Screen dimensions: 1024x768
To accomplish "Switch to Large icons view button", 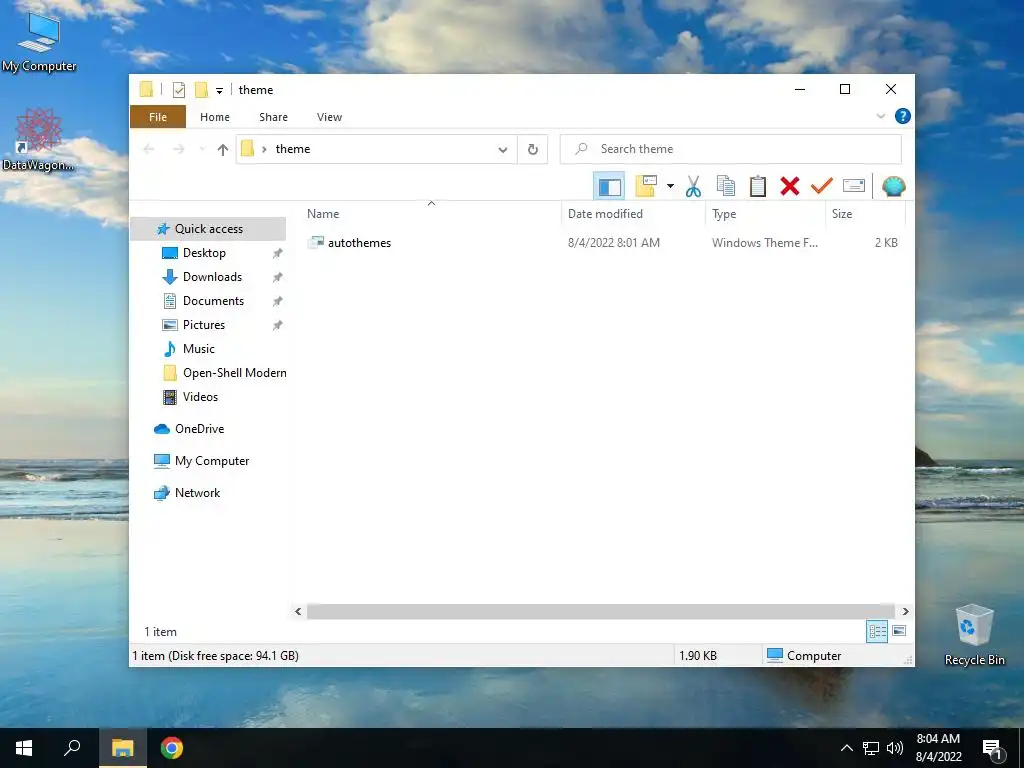I will pos(899,631).
